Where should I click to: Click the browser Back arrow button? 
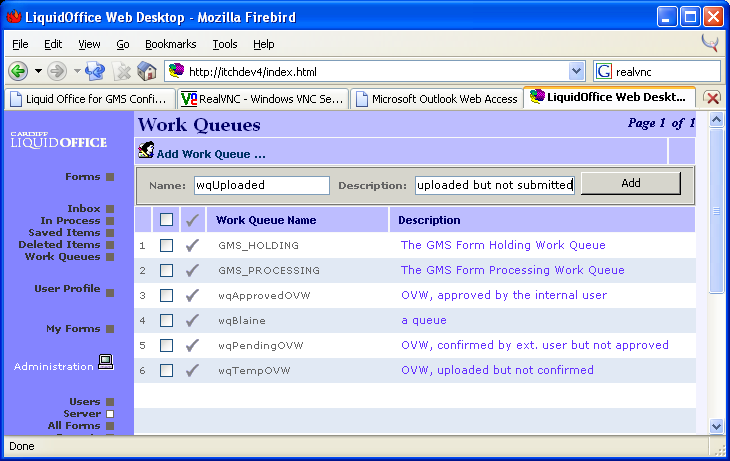tap(18, 71)
